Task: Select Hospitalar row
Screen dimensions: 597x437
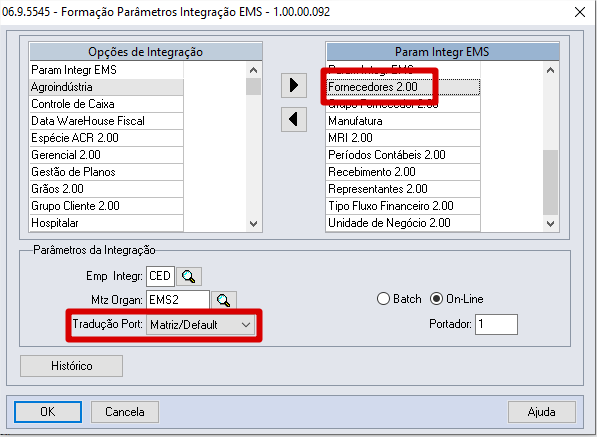Action: click(x=106, y=223)
